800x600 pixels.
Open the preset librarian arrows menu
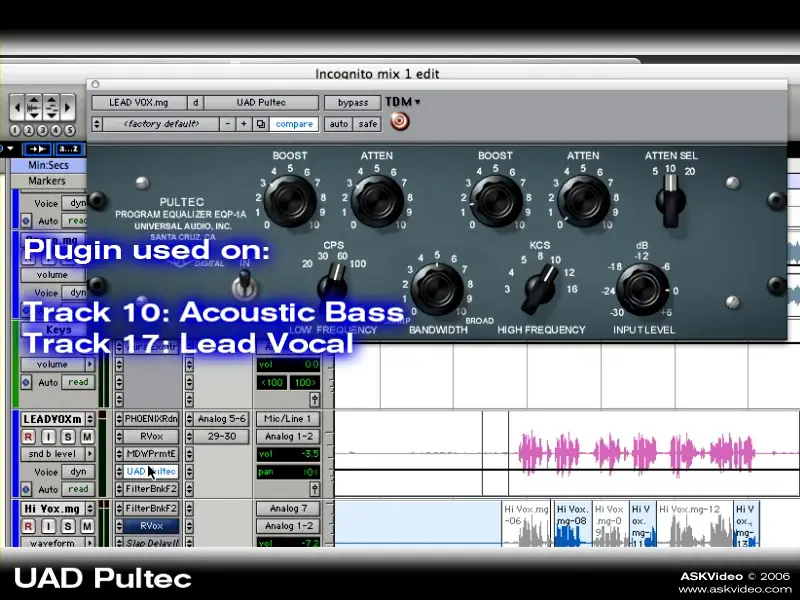97,124
